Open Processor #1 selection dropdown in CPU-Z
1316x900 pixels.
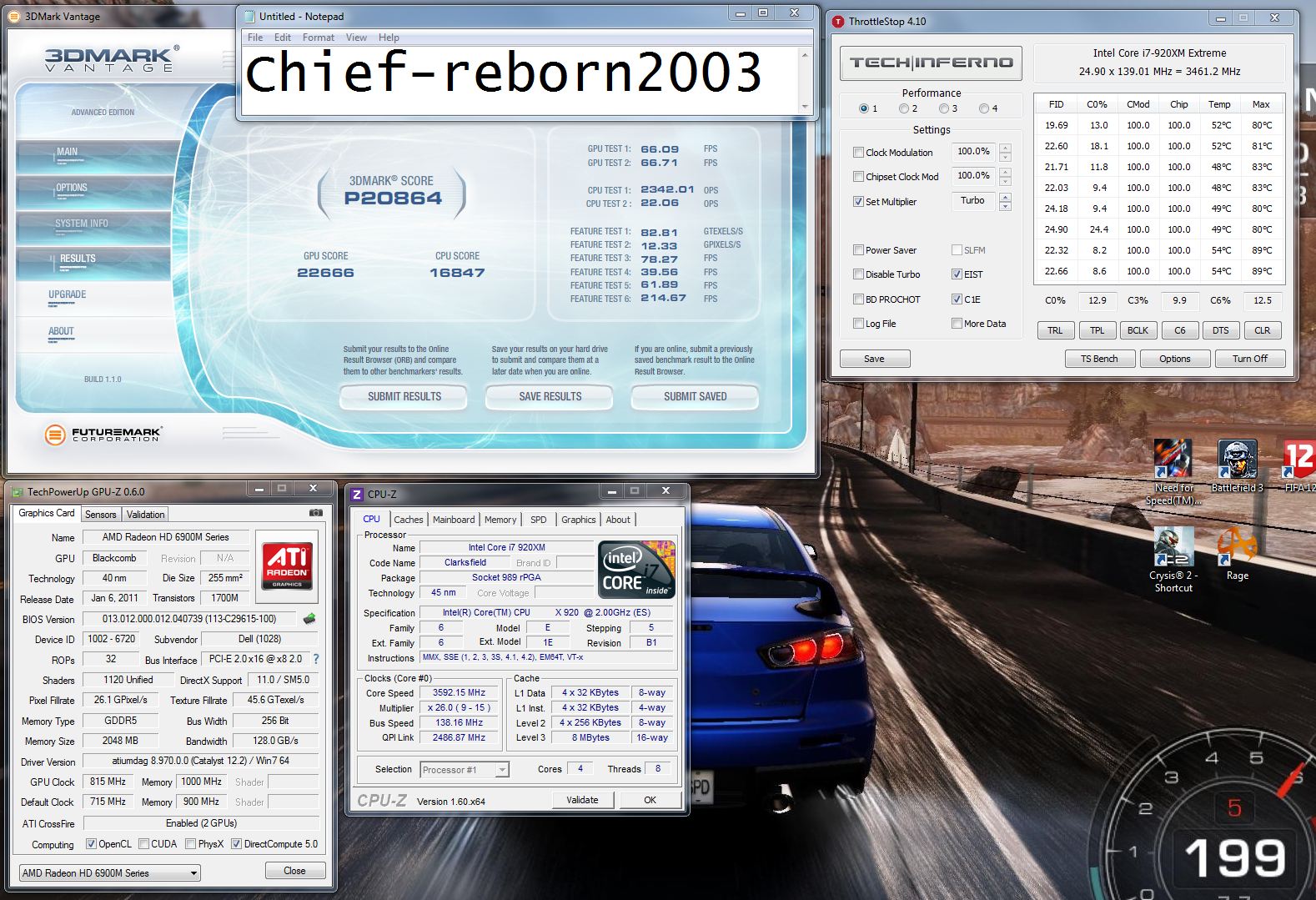tap(465, 769)
